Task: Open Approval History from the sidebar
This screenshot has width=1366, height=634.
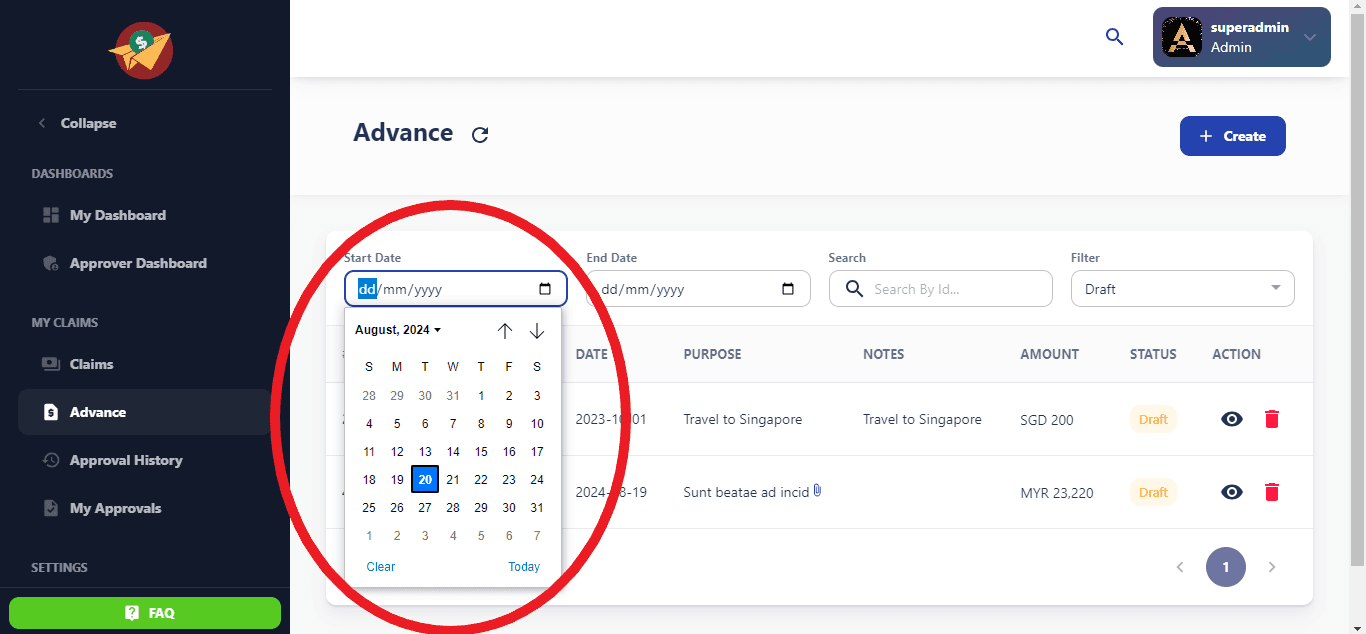Action: click(125, 460)
